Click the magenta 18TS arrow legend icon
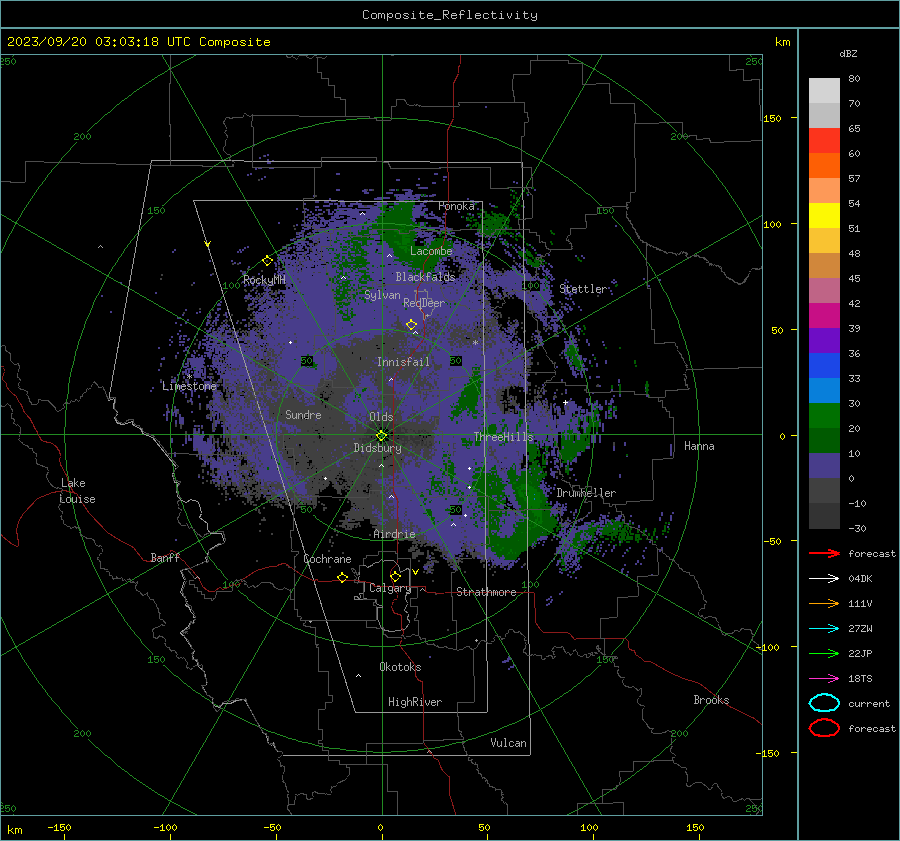Screen dimensions: 900x841 pos(824,679)
